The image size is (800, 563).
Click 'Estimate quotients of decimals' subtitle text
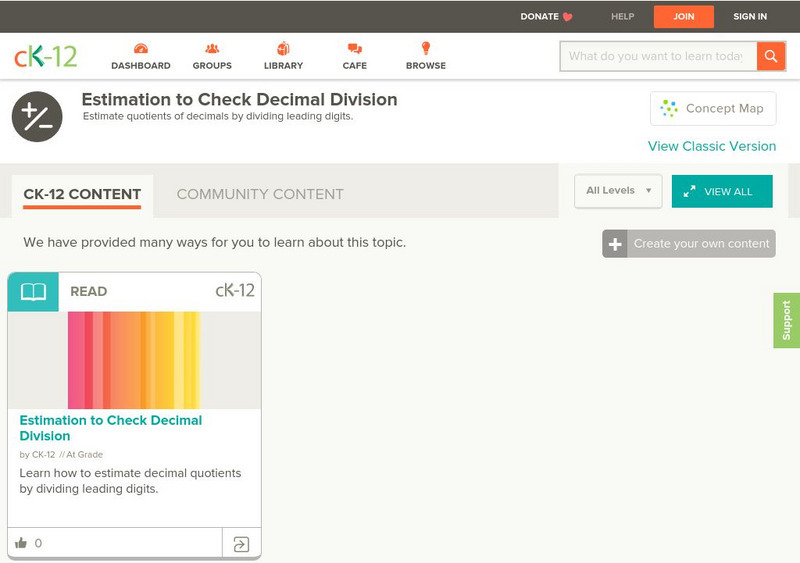point(218,116)
